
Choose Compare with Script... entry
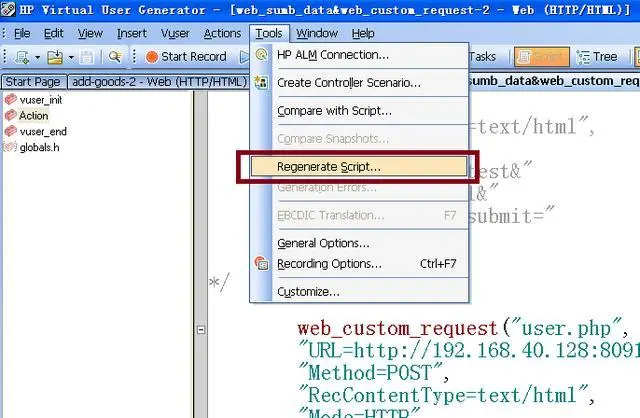359,111
